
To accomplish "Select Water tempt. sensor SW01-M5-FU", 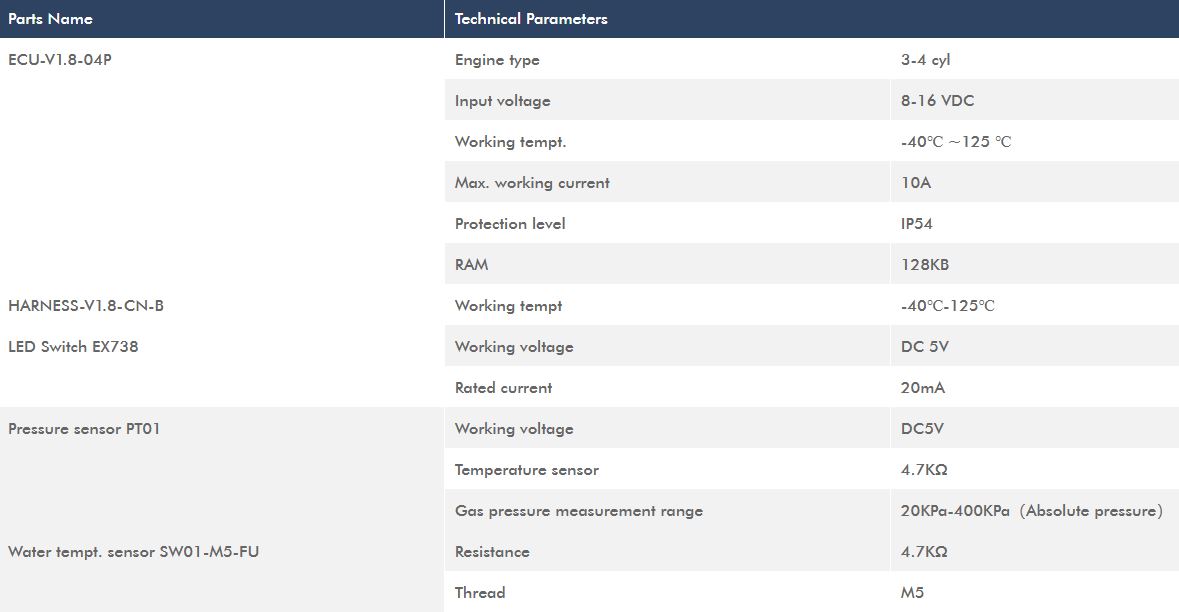I will pyautogui.click(x=133, y=552).
